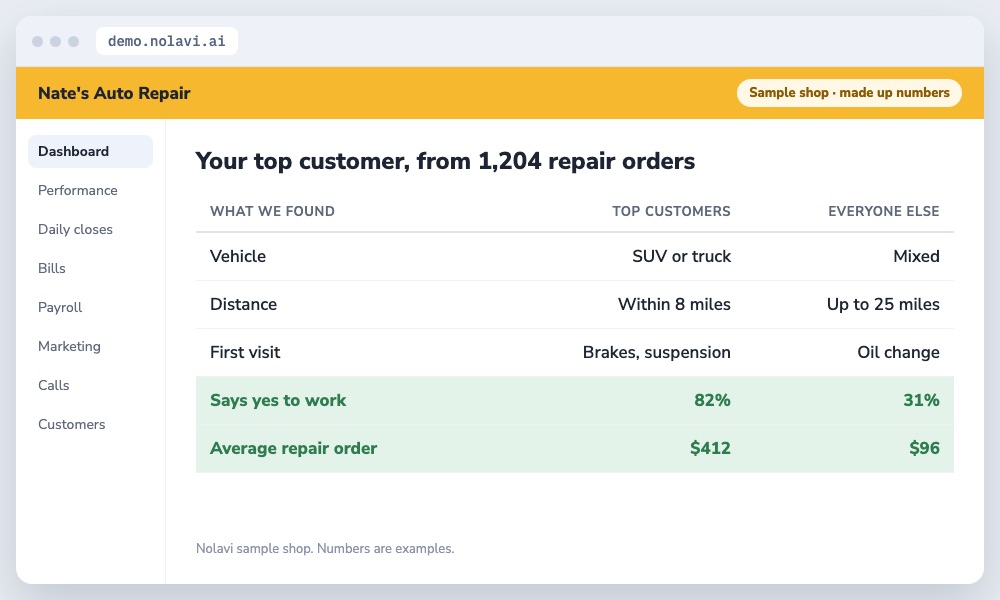Click the Up to 25 miles cell
Image resolution: width=1000 pixels, height=600 pixels.
coord(883,304)
